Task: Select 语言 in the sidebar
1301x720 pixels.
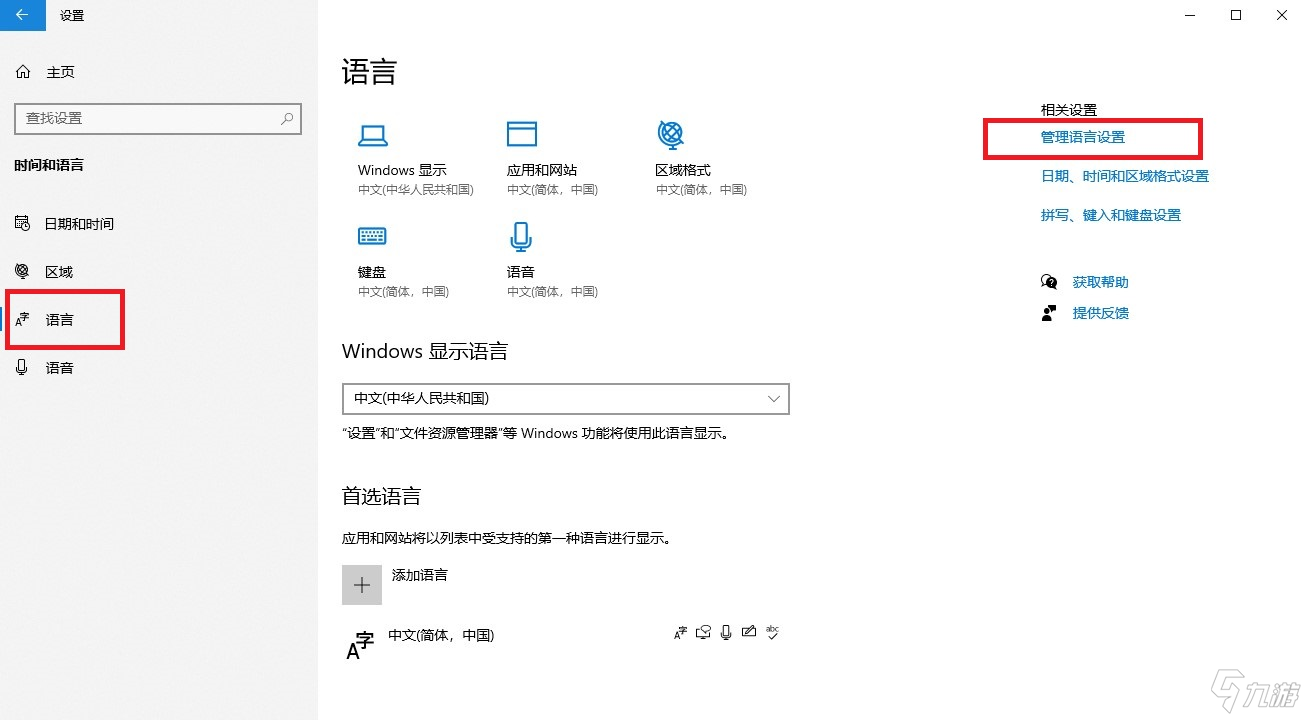Action: 60,320
